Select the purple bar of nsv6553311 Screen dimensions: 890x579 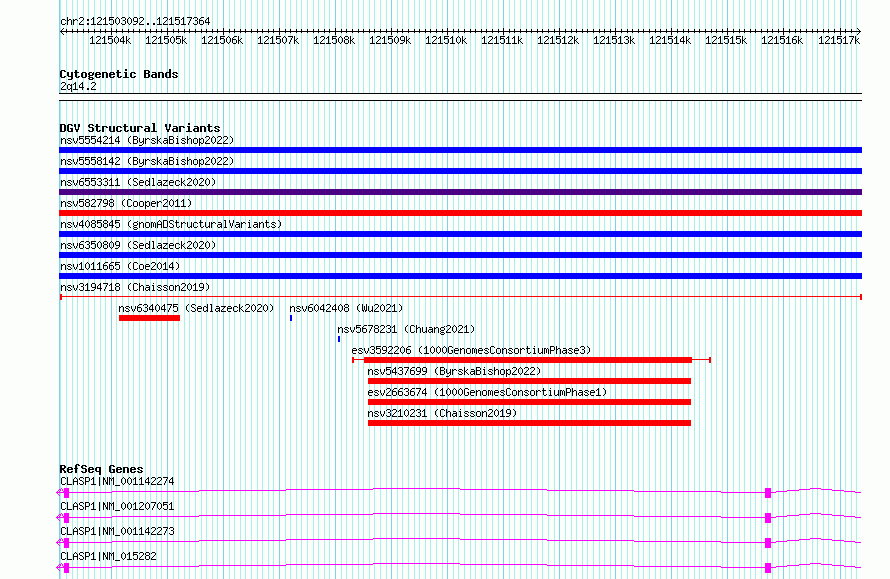[460, 192]
